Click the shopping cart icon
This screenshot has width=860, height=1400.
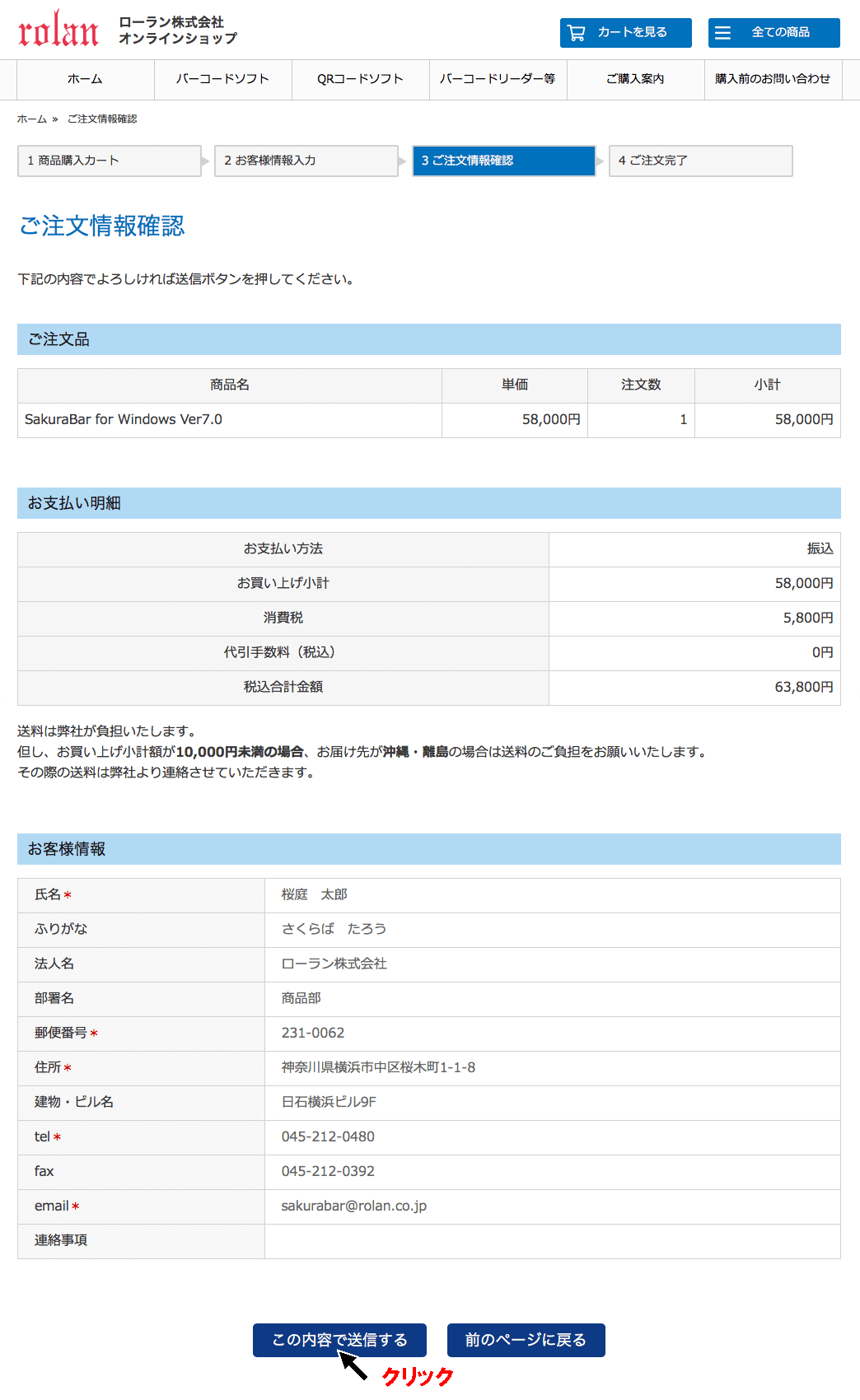577,33
